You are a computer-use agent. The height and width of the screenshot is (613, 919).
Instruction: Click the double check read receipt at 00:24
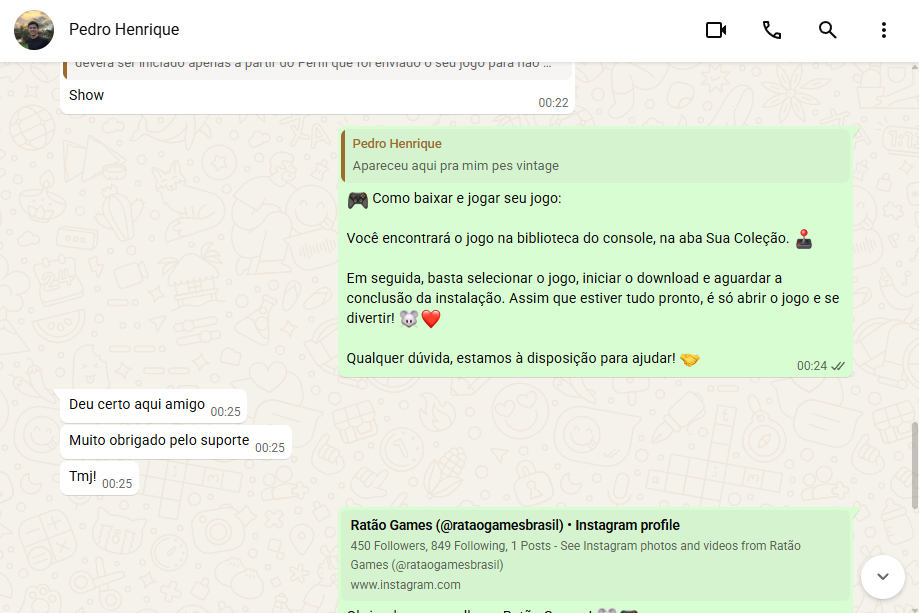(838, 366)
